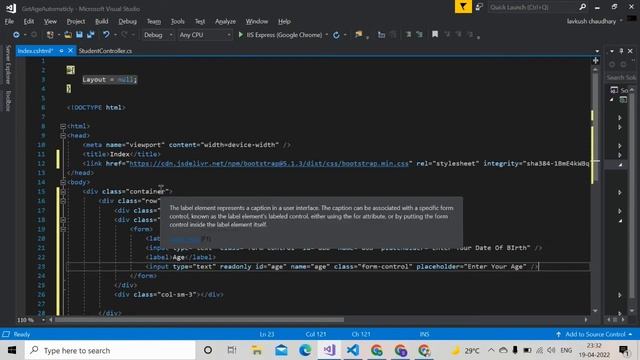This screenshot has width=640, height=360.
Task: Open the Project menu
Action: pyautogui.click(x=76, y=21)
